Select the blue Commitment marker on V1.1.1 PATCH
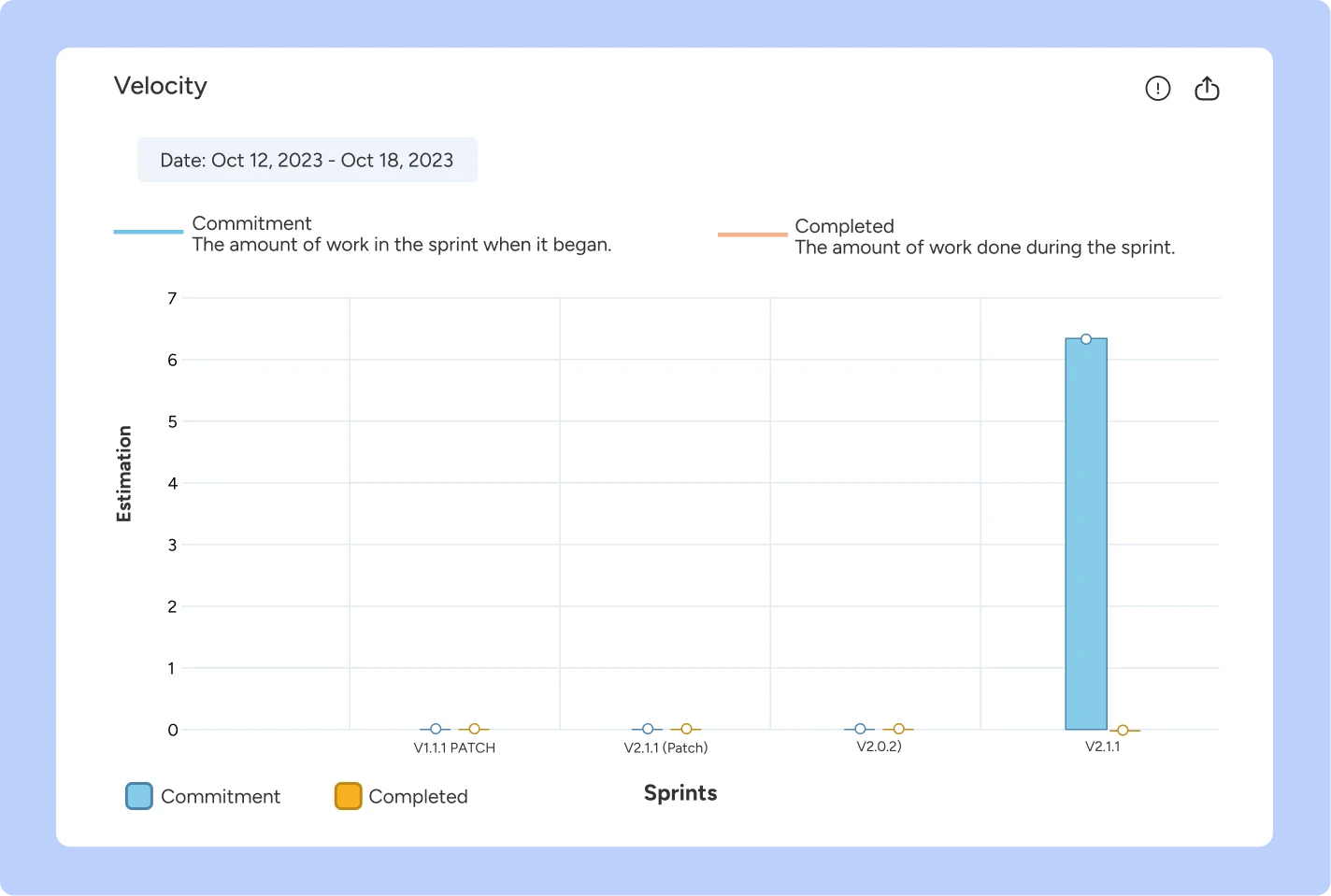 point(435,729)
